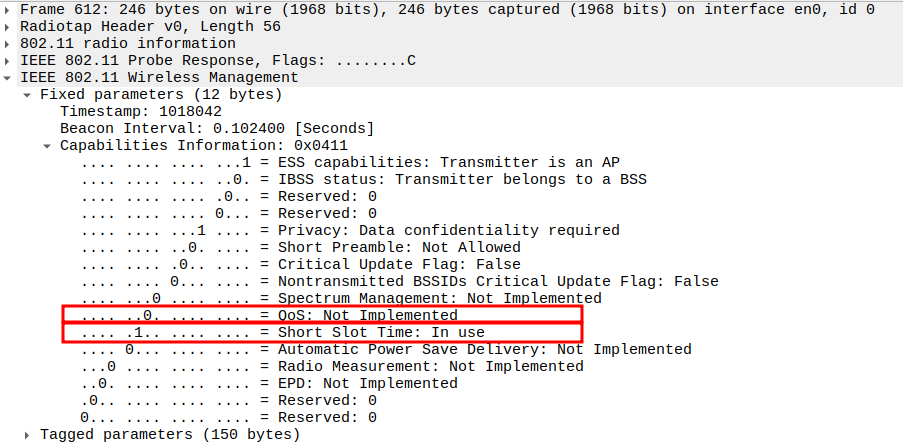This screenshot has height=448, width=903.
Task: Expand IEEE 802.11 Probe Response section
Action: pos(9,60)
